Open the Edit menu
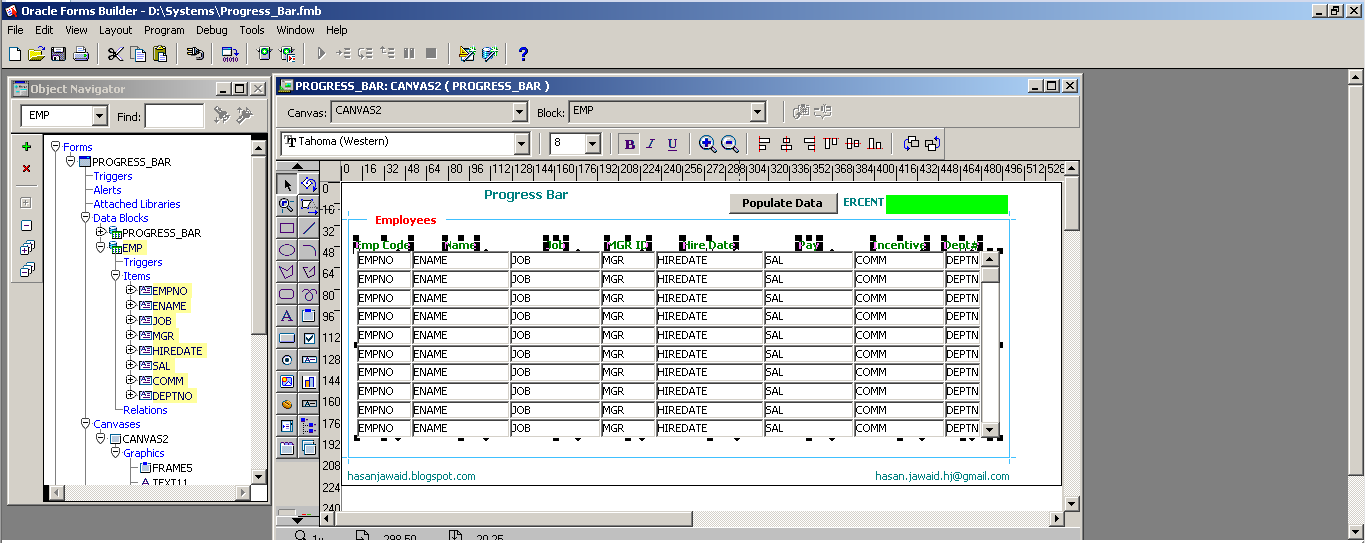Screen dimensions: 1366x543 click(44, 30)
